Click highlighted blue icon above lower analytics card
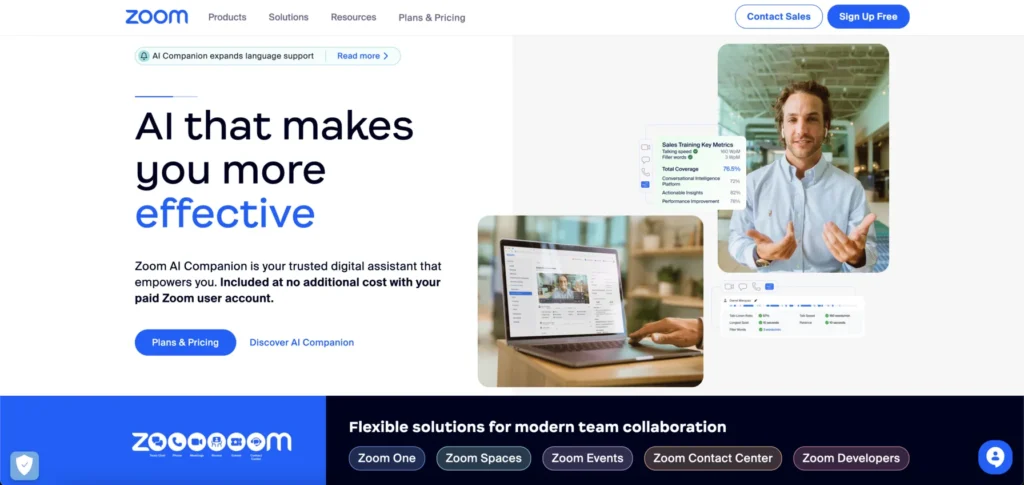 click(769, 287)
